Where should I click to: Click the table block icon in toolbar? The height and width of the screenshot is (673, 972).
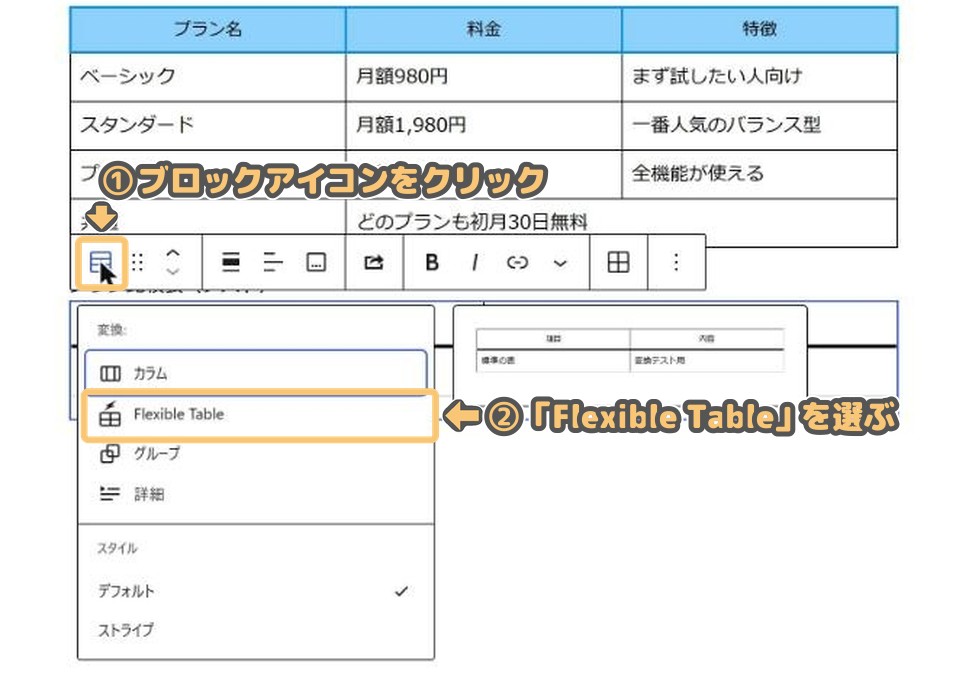[101, 262]
